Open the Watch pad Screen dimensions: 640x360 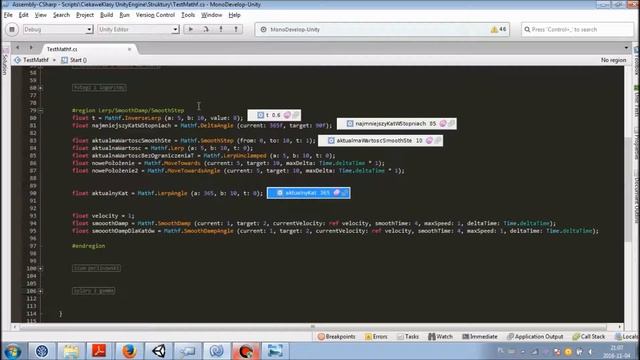pos(440,337)
